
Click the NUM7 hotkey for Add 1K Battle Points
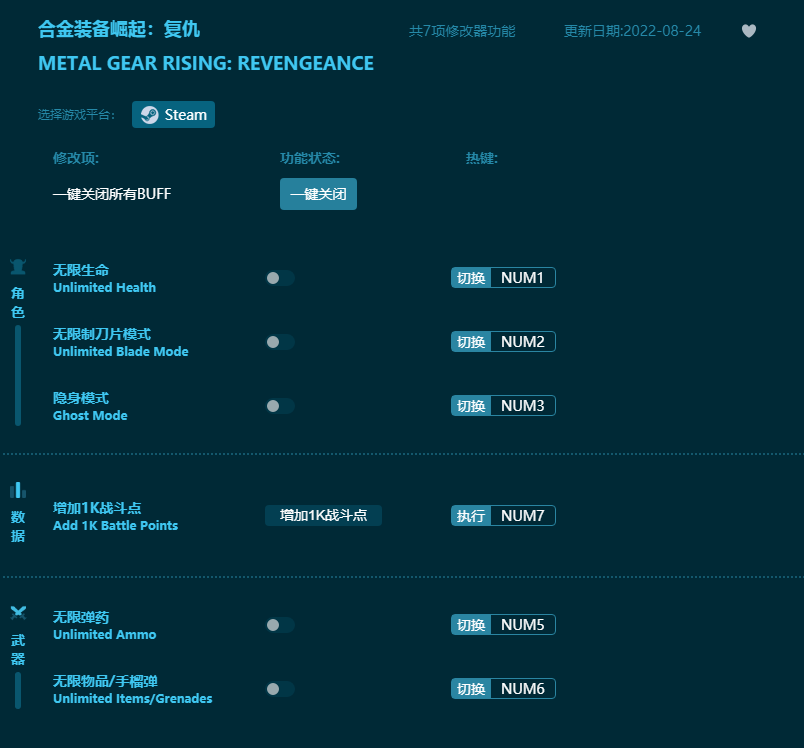522,516
